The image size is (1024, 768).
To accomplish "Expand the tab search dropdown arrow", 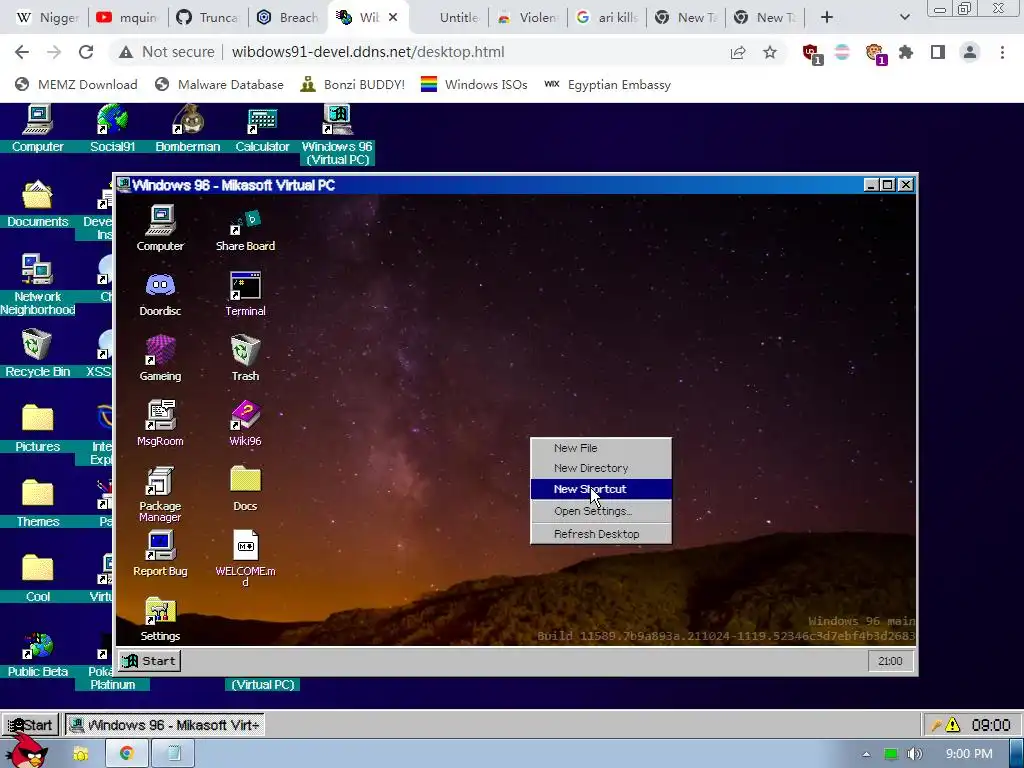I will tap(904, 18).
